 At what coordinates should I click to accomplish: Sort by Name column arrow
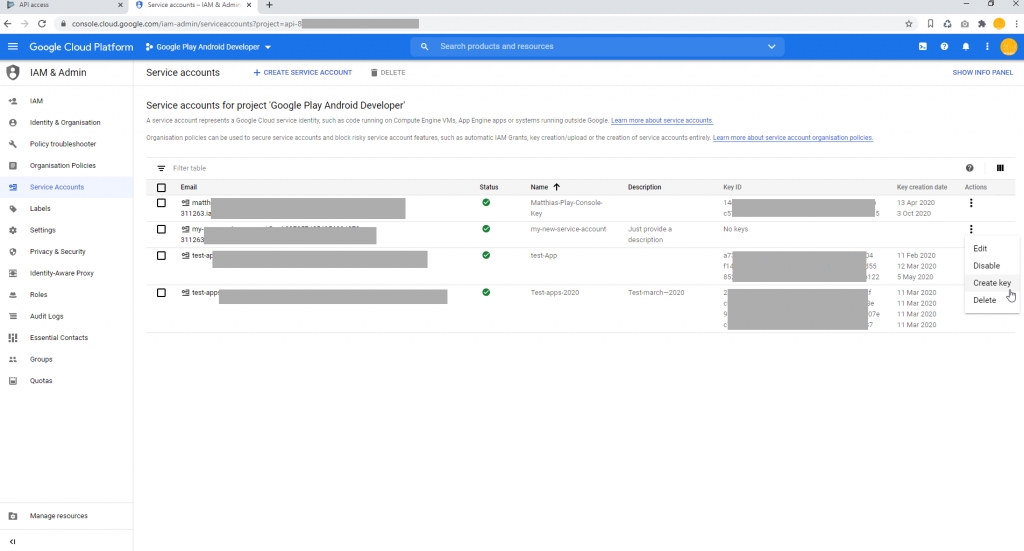coord(556,187)
